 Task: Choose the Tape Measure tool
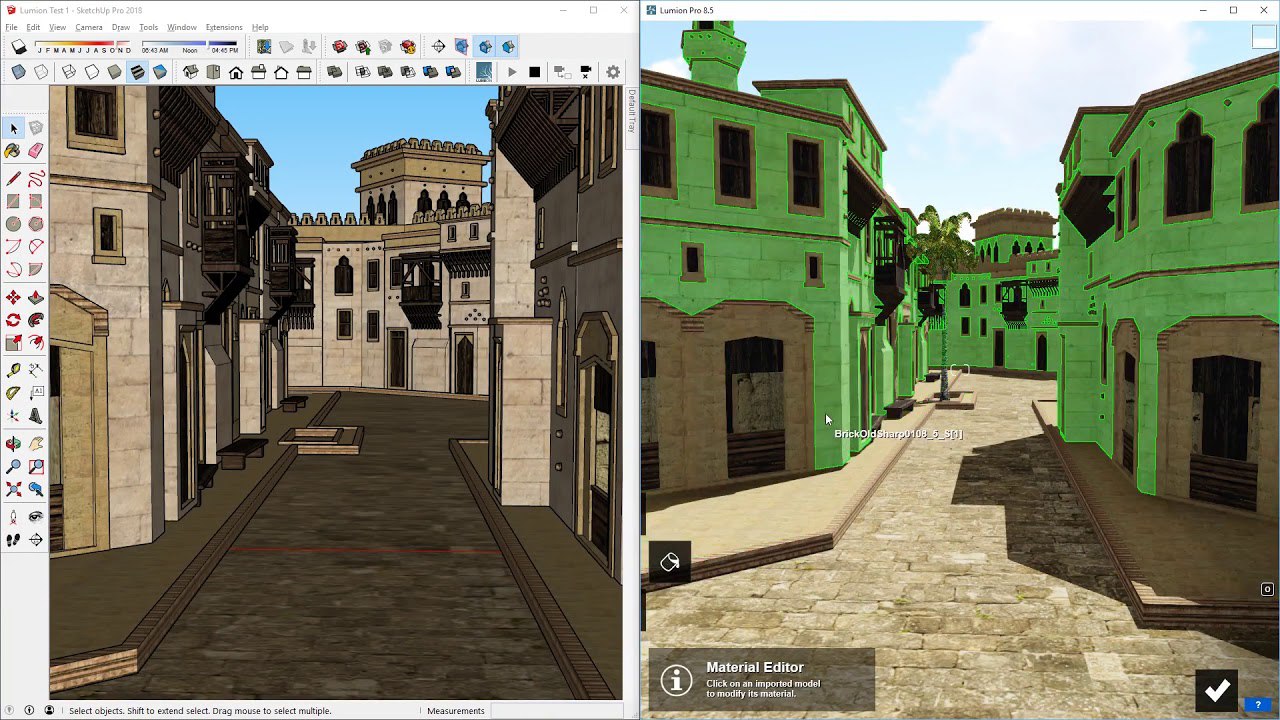pos(13,370)
